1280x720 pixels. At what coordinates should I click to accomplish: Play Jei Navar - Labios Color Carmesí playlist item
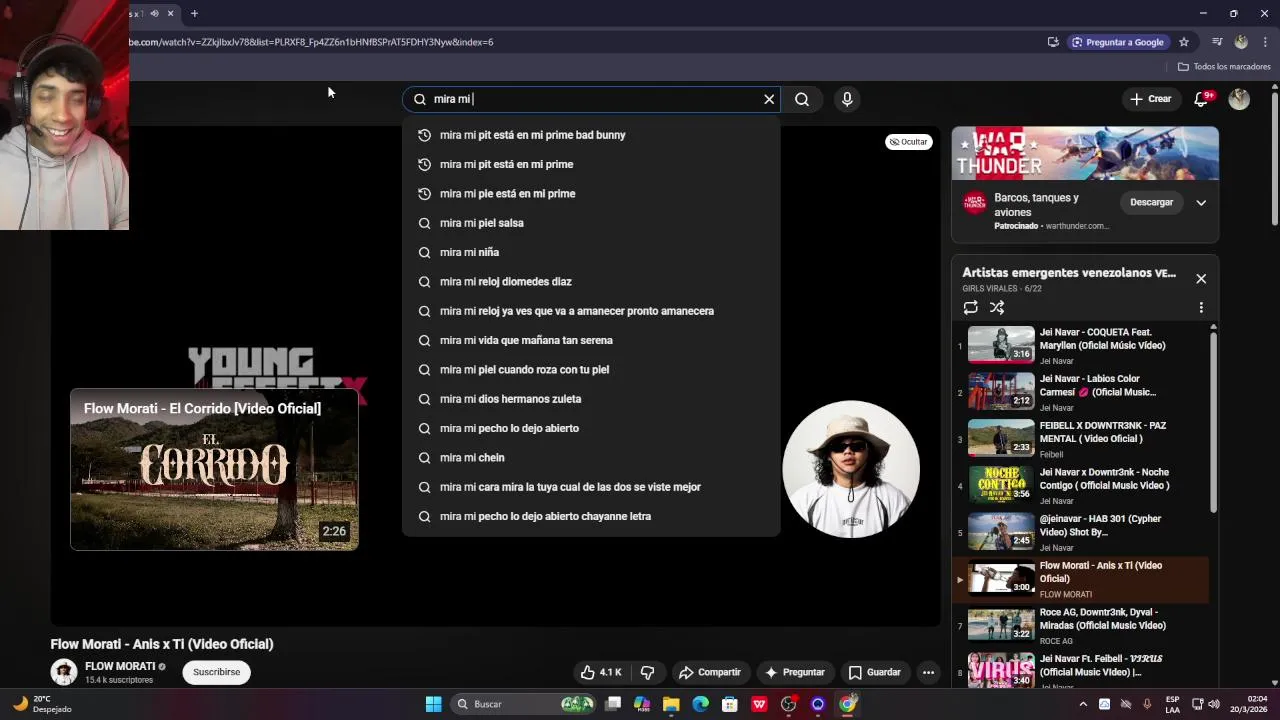(1082, 392)
